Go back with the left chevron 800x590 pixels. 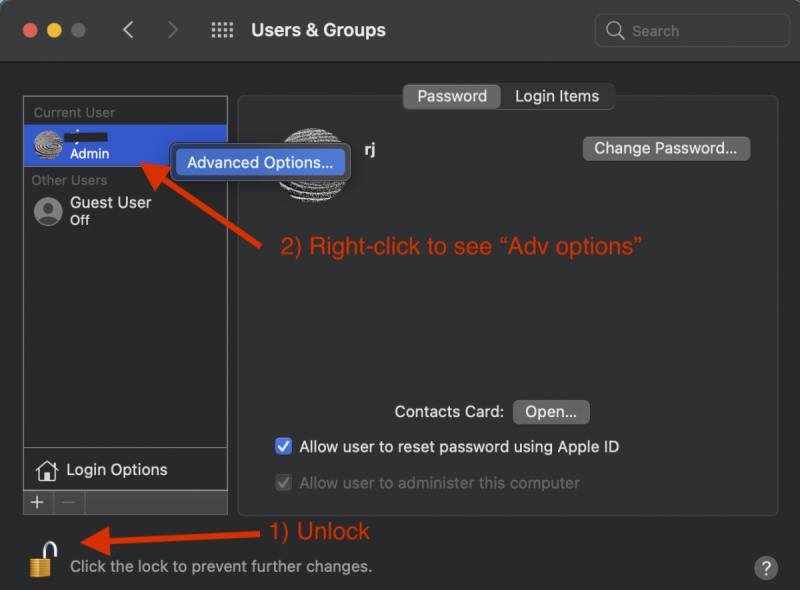128,30
